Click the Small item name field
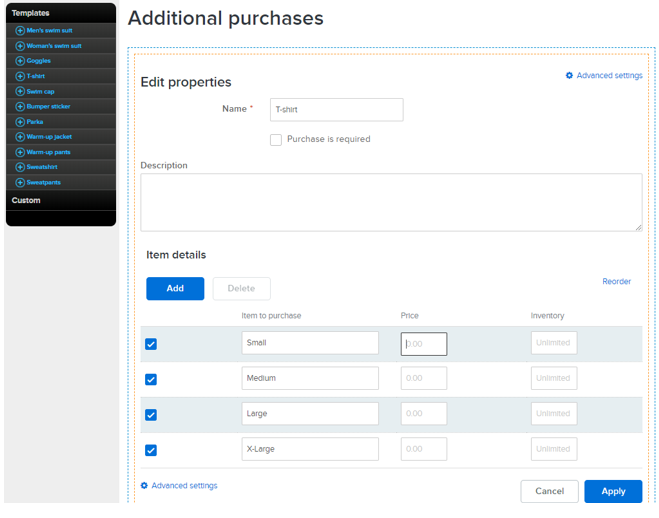 pyautogui.click(x=310, y=343)
